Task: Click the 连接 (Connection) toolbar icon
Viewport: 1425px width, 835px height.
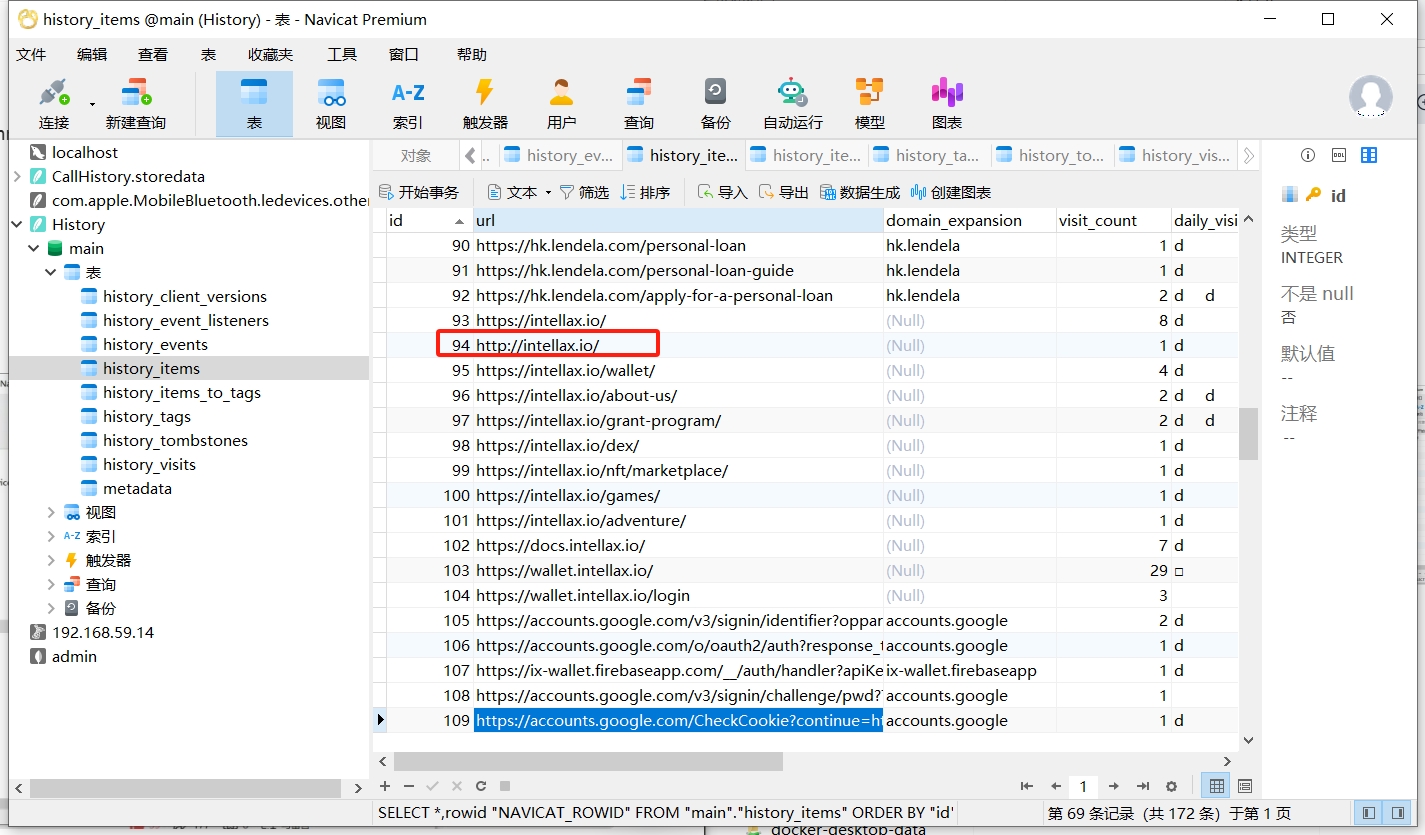Action: 54,103
